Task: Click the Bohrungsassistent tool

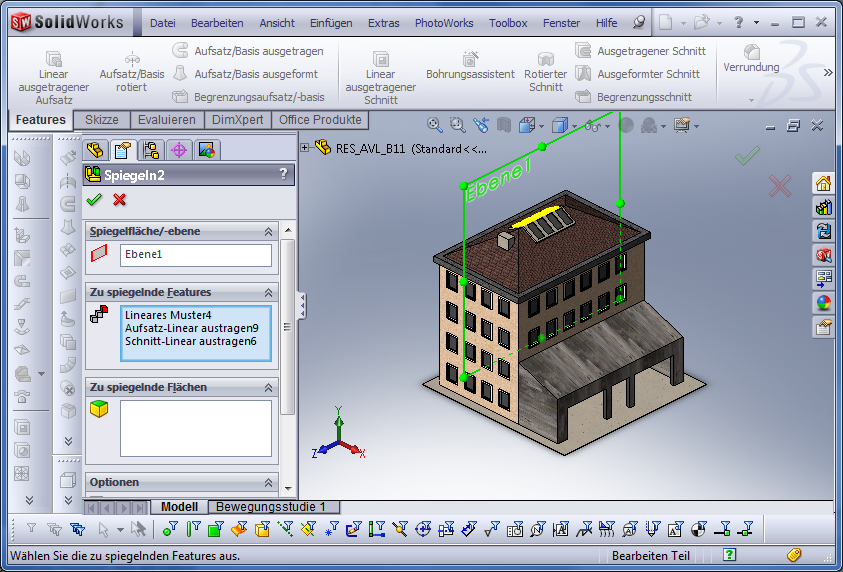Action: (x=470, y=67)
